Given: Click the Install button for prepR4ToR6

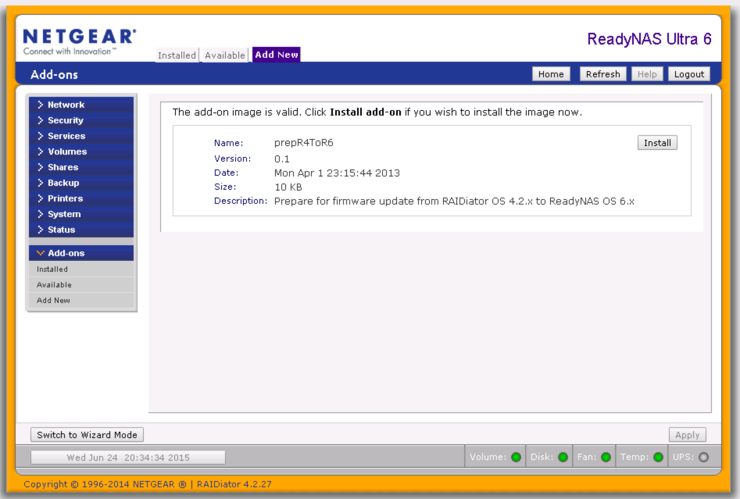Looking at the screenshot, I should coord(657,143).
